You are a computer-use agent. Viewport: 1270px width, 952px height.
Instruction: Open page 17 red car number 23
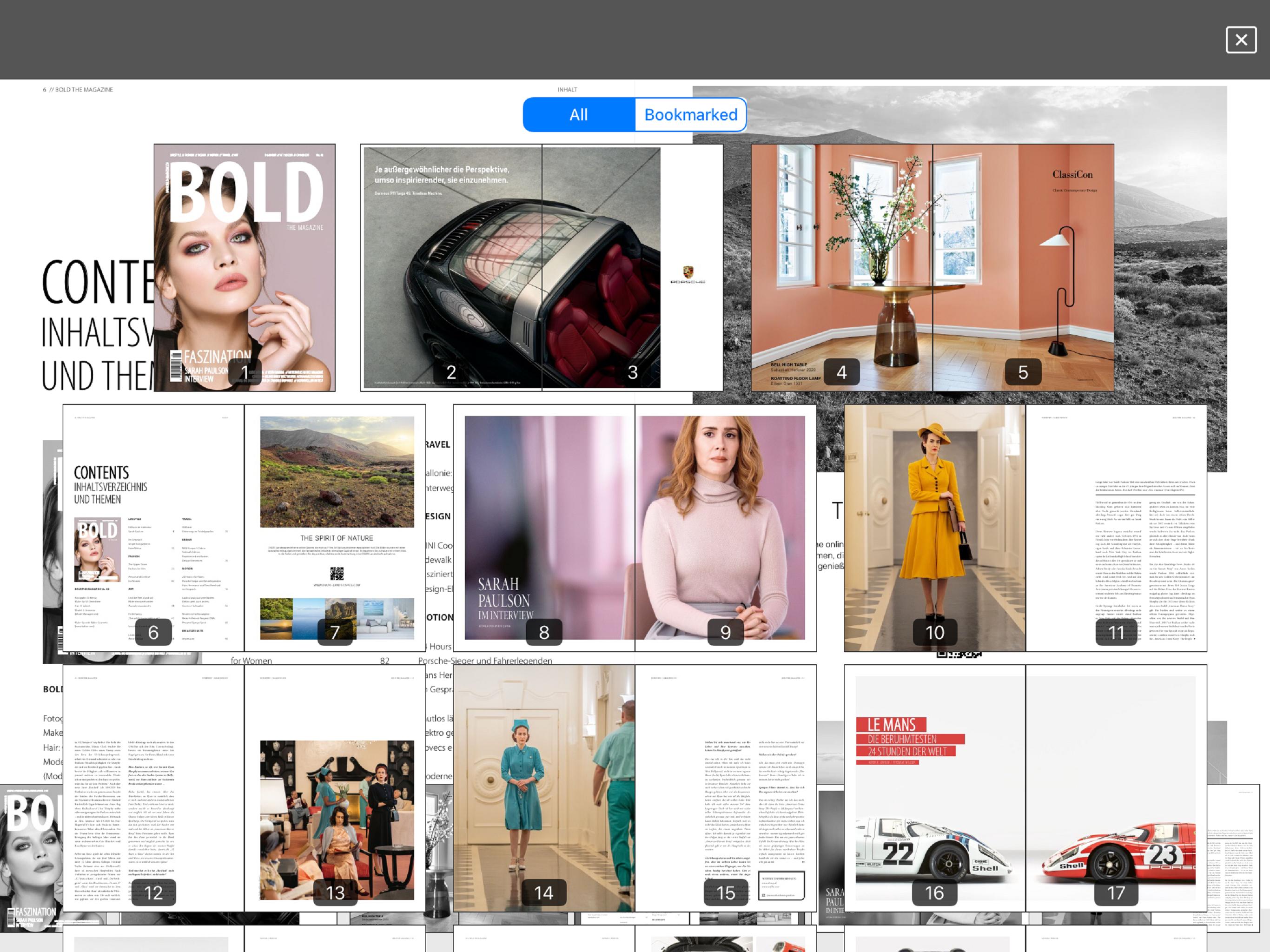point(1116,788)
